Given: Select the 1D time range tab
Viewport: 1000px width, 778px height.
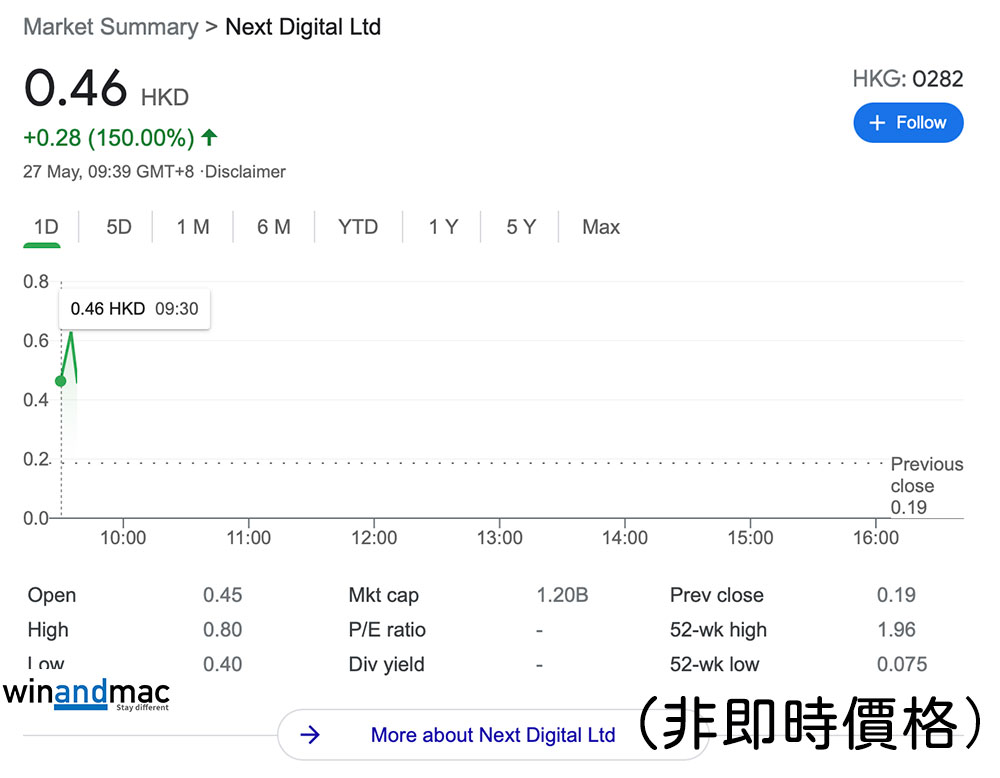Looking at the screenshot, I should click(x=46, y=227).
